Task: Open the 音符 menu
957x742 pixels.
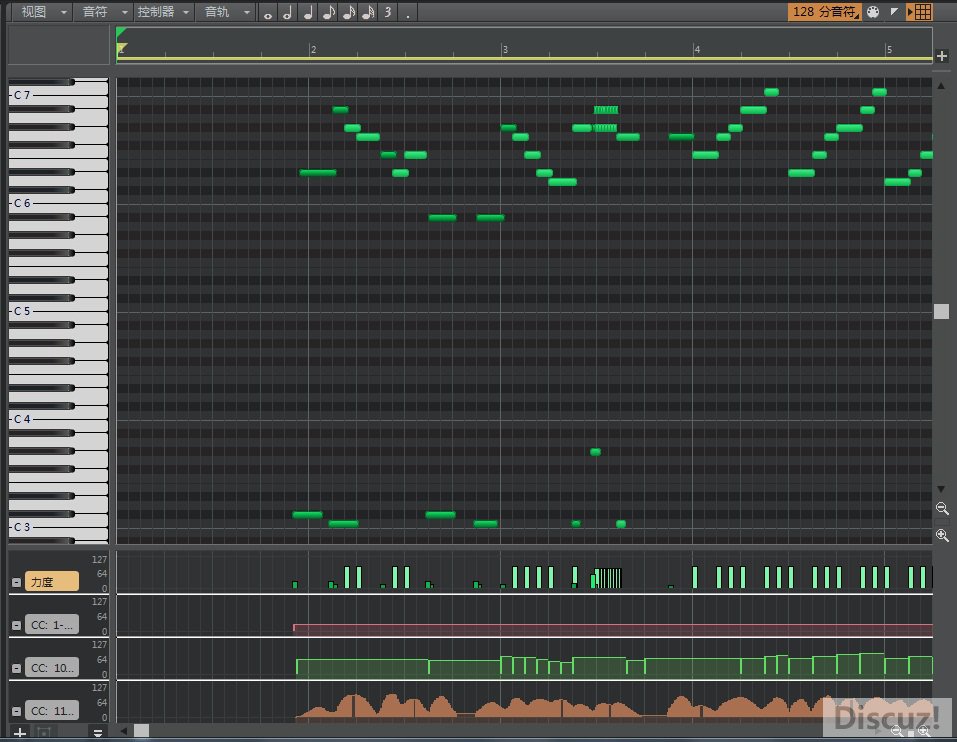Action: click(104, 12)
